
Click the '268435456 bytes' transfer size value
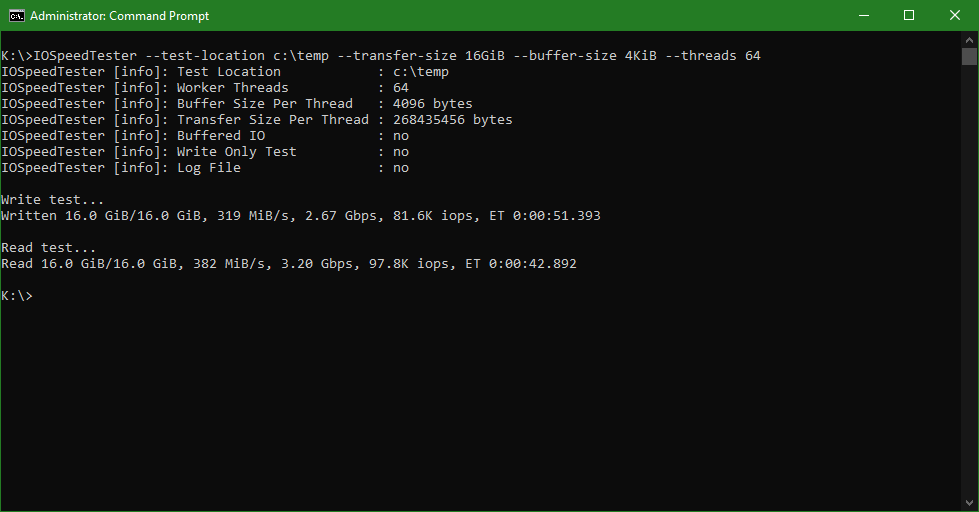coord(453,120)
